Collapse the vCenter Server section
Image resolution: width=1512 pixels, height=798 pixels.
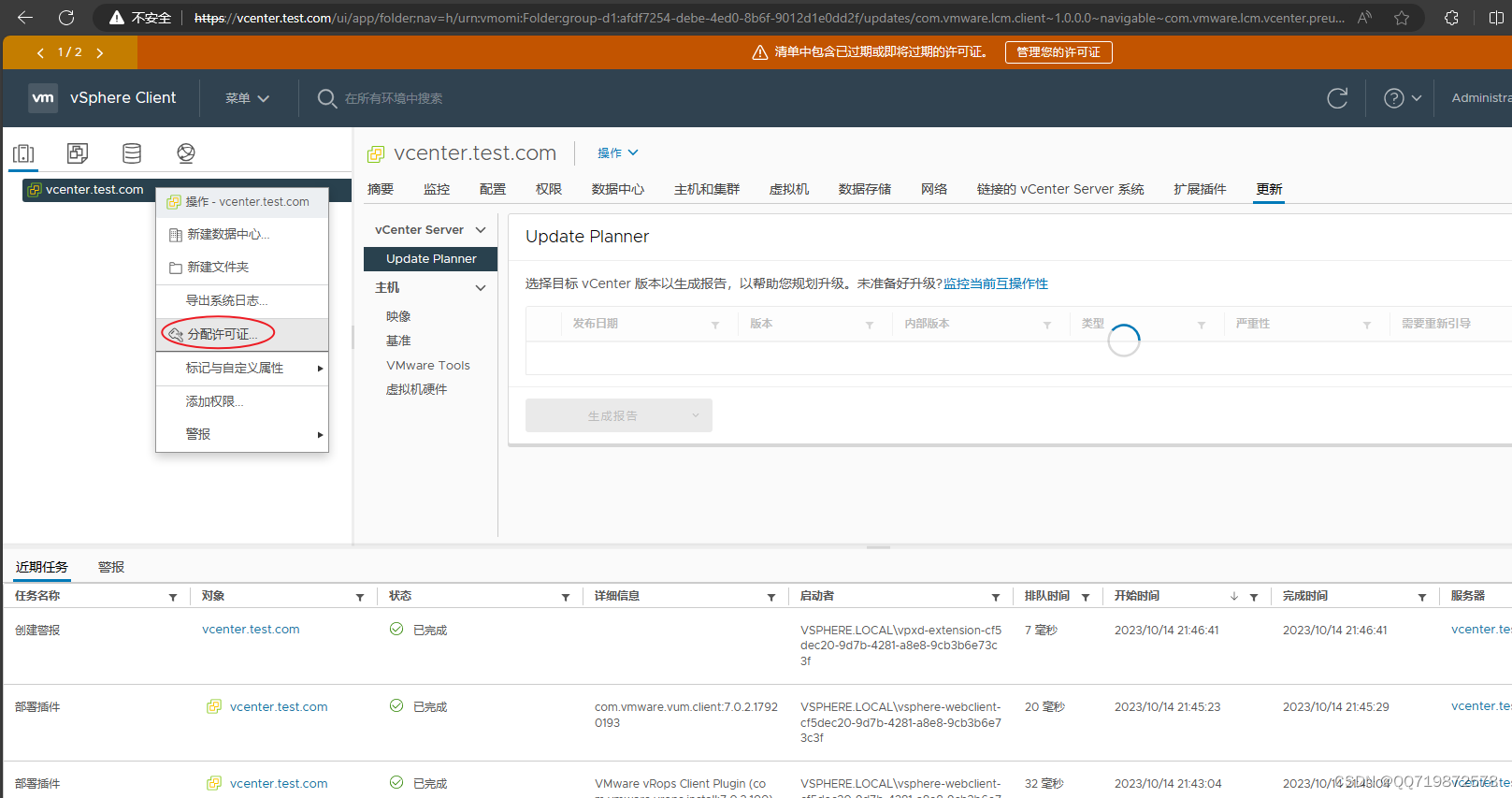[x=481, y=229]
